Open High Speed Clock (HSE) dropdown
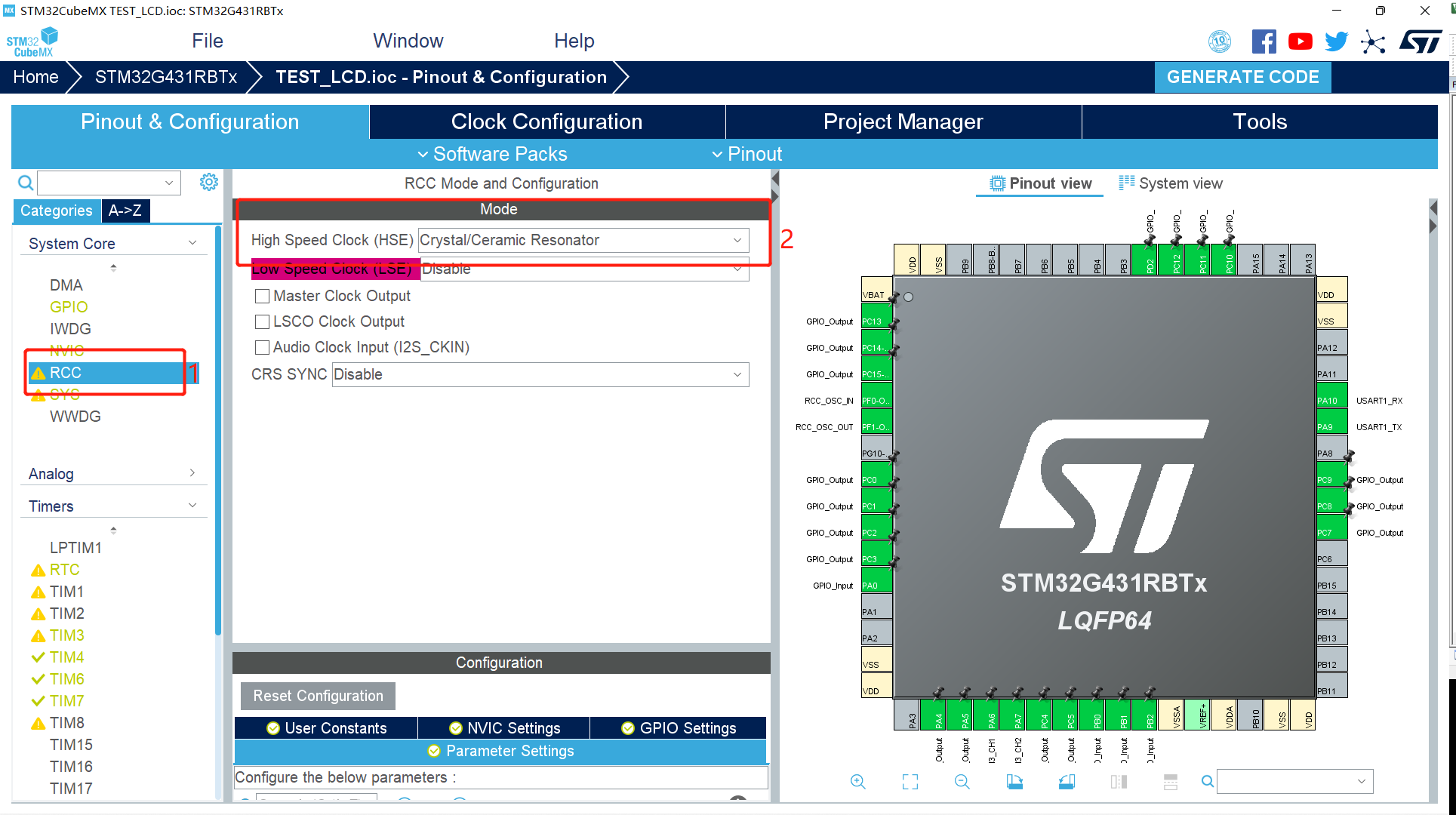Screen dimensions: 1456x815 pyautogui.click(x=583, y=240)
